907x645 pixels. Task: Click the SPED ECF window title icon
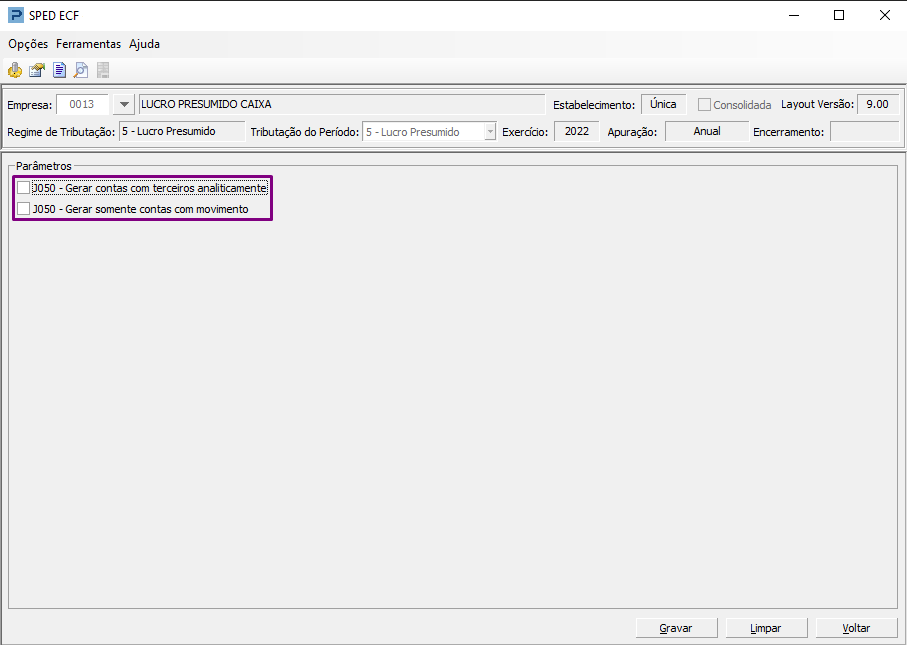pyautogui.click(x=16, y=15)
